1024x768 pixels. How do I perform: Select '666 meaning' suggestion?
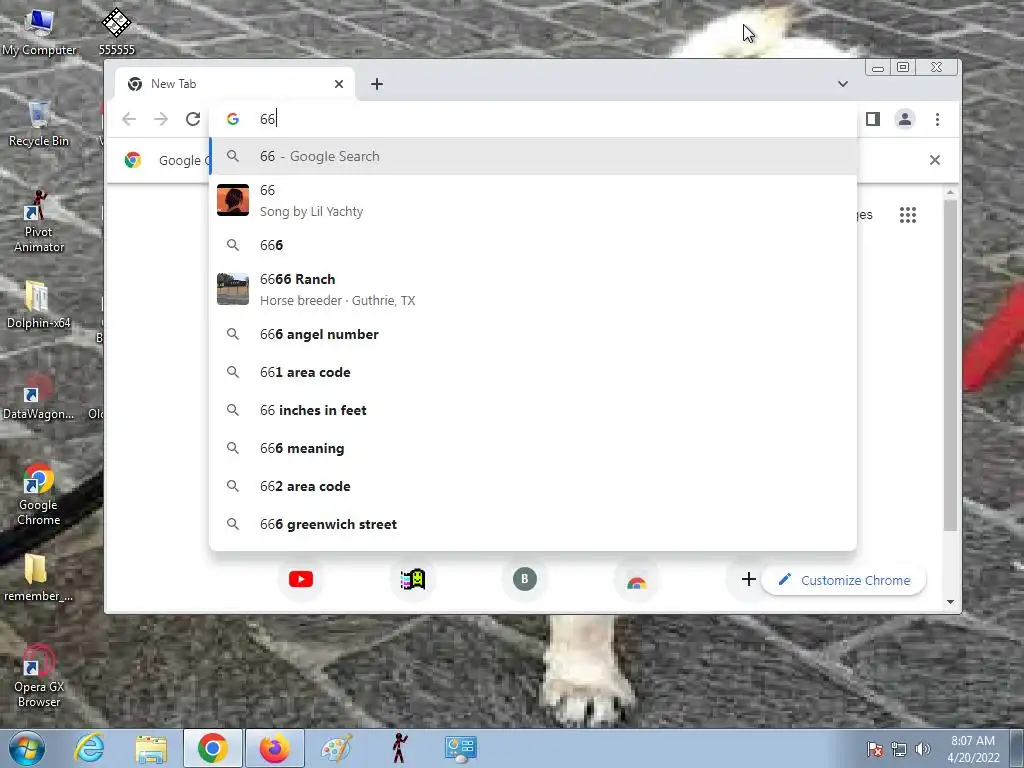[x=533, y=448]
